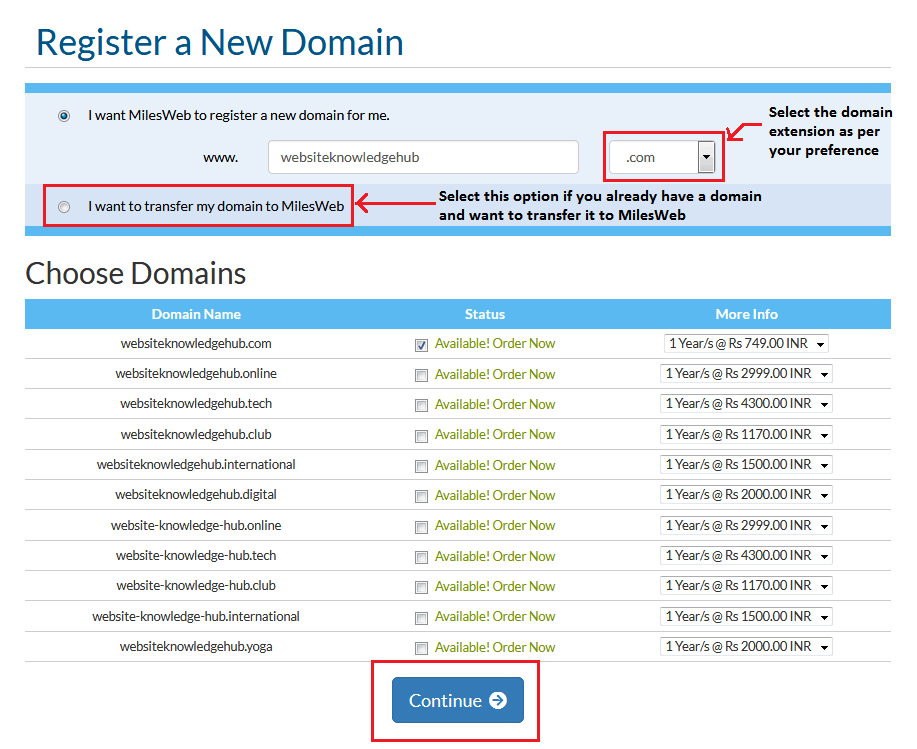
Task: Click the arrow icon in the Continue button
Action: coord(498,700)
